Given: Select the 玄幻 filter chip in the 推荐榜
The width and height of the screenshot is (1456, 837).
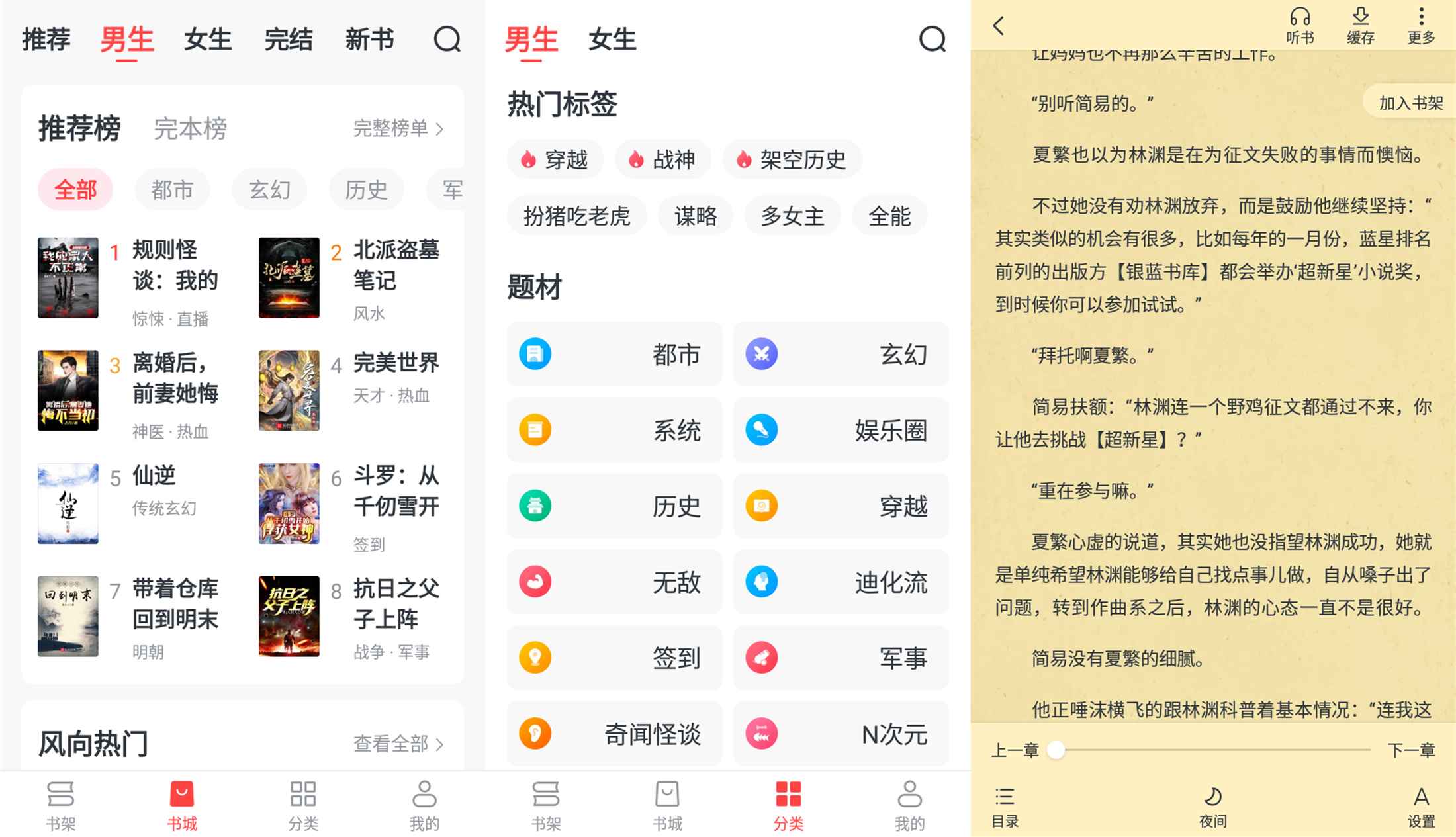Looking at the screenshot, I should click(x=269, y=190).
